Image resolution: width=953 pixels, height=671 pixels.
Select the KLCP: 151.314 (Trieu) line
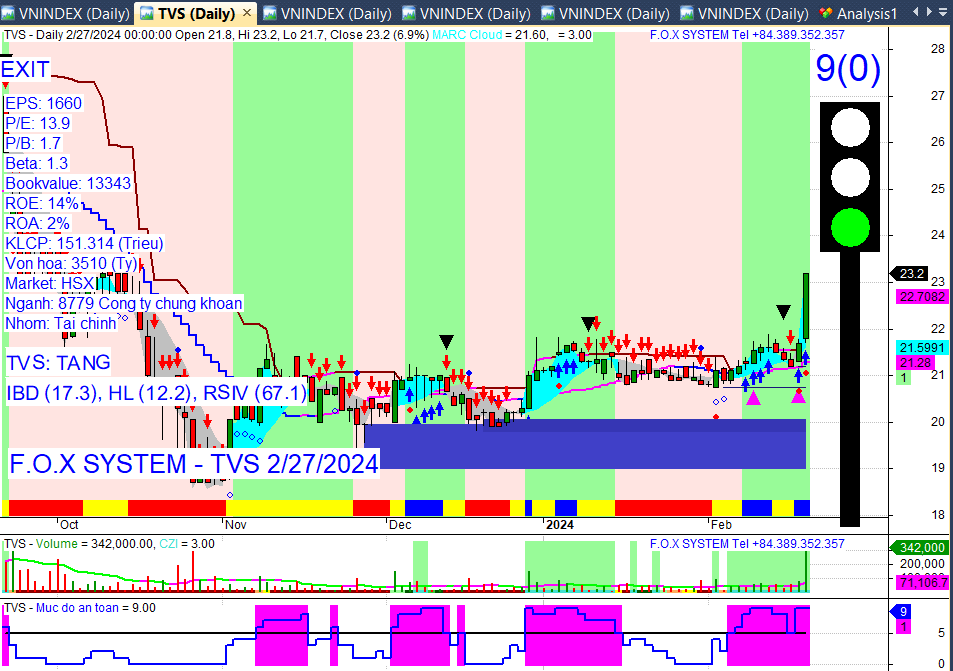point(84,244)
